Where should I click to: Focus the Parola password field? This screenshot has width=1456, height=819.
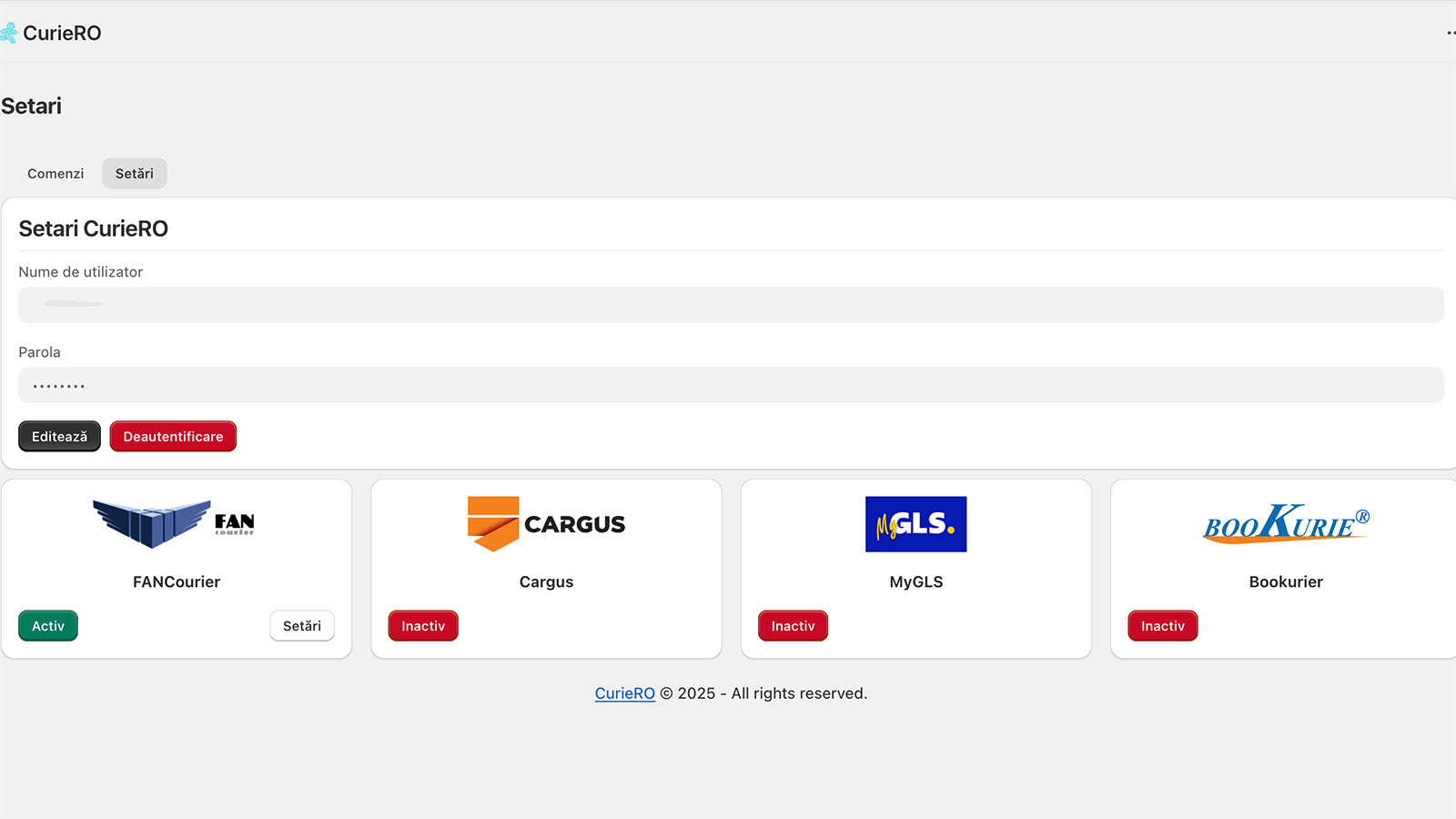731,385
